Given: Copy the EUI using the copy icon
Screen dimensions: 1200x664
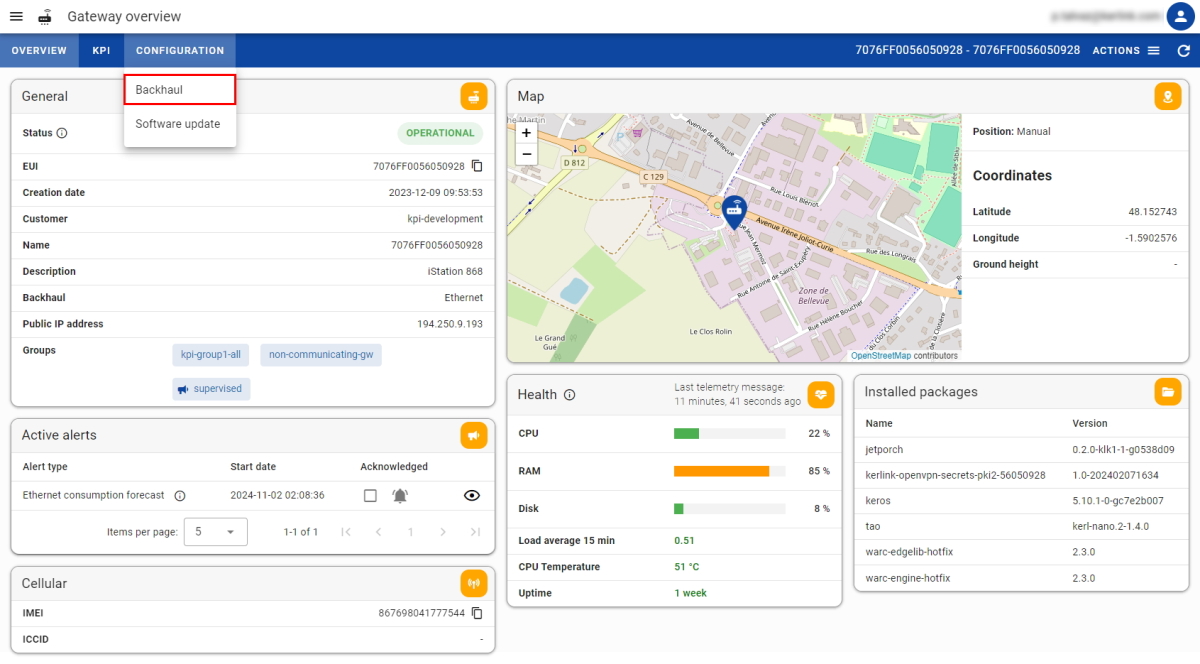Looking at the screenshot, I should click(479, 166).
